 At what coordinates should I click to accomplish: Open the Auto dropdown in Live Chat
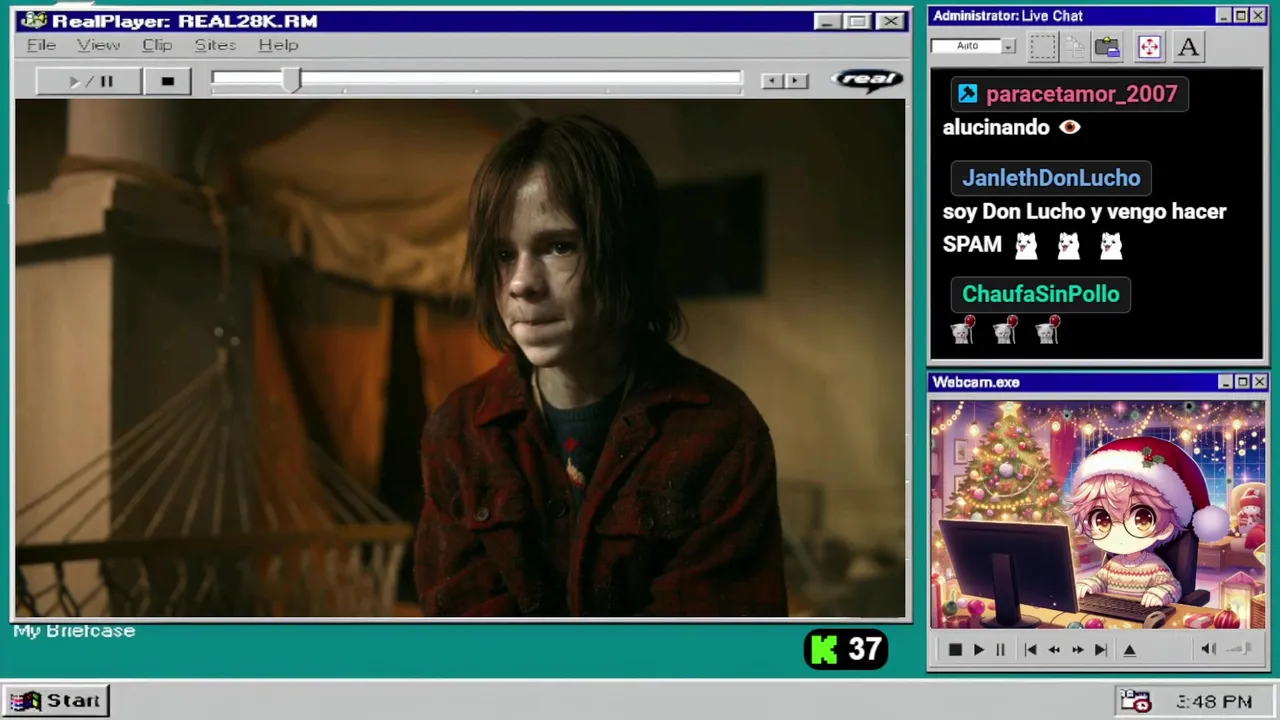[x=1008, y=46]
